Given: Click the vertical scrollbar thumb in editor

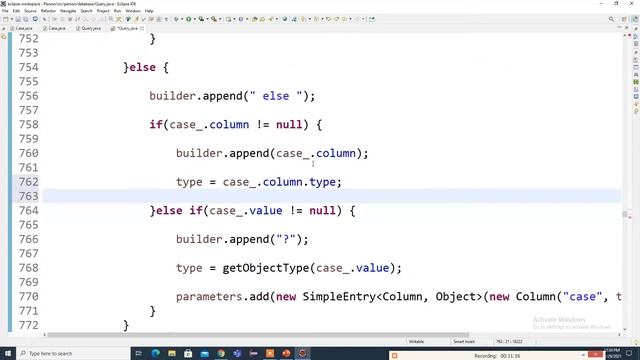Looking at the screenshot, I should [x=624, y=214].
